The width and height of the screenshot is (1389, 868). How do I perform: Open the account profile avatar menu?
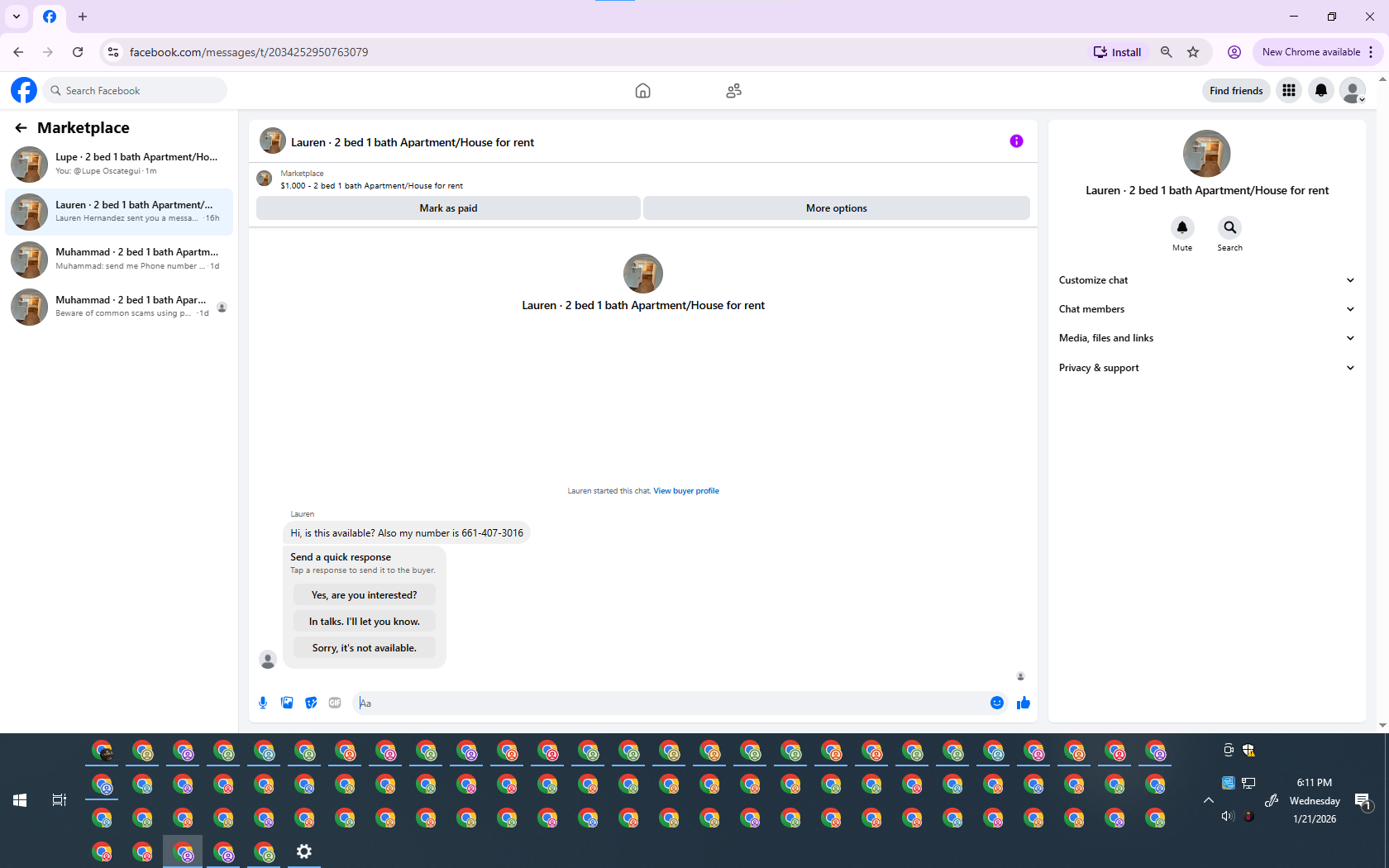pyautogui.click(x=1353, y=90)
